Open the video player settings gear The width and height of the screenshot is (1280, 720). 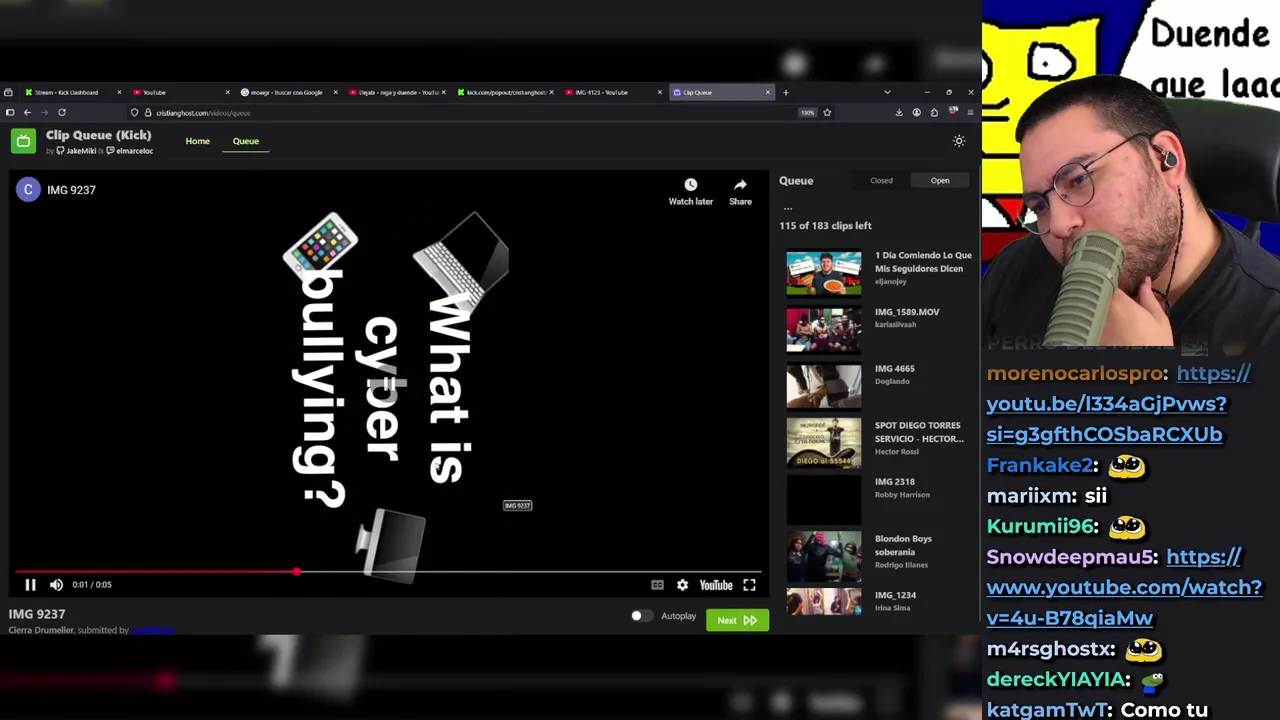[x=682, y=585]
